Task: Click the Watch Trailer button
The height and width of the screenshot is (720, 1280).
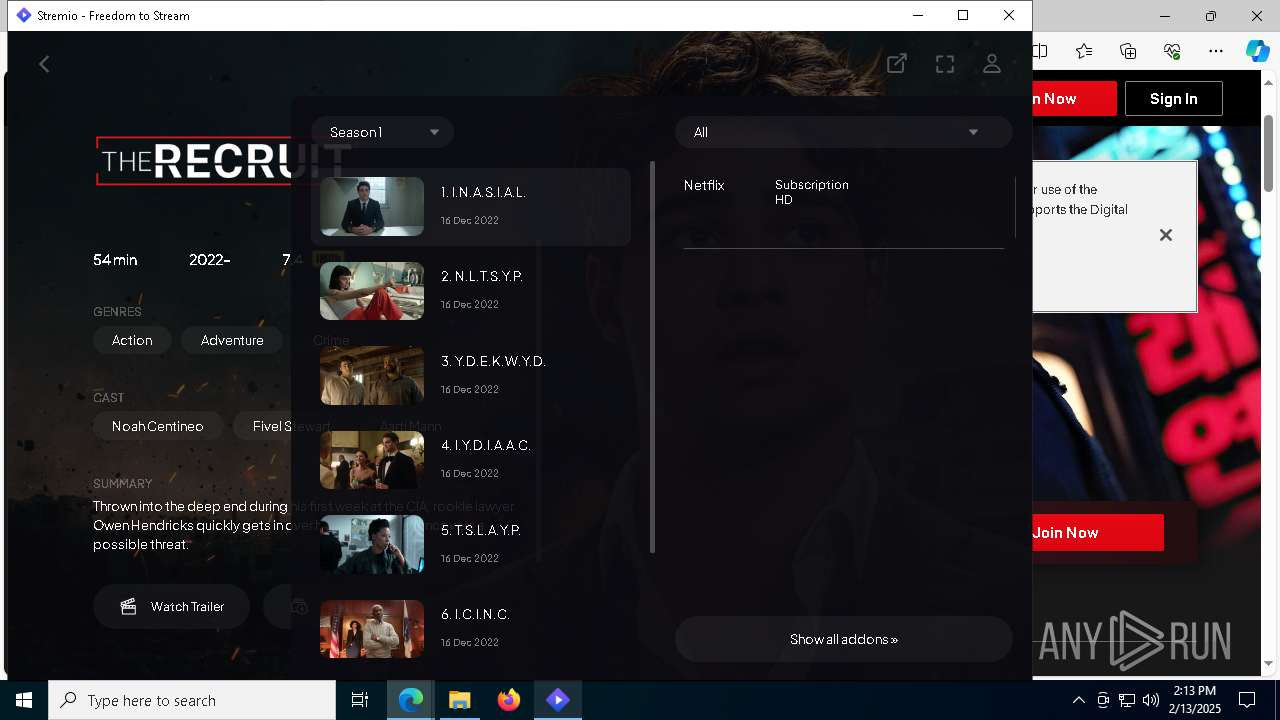Action: (x=171, y=607)
